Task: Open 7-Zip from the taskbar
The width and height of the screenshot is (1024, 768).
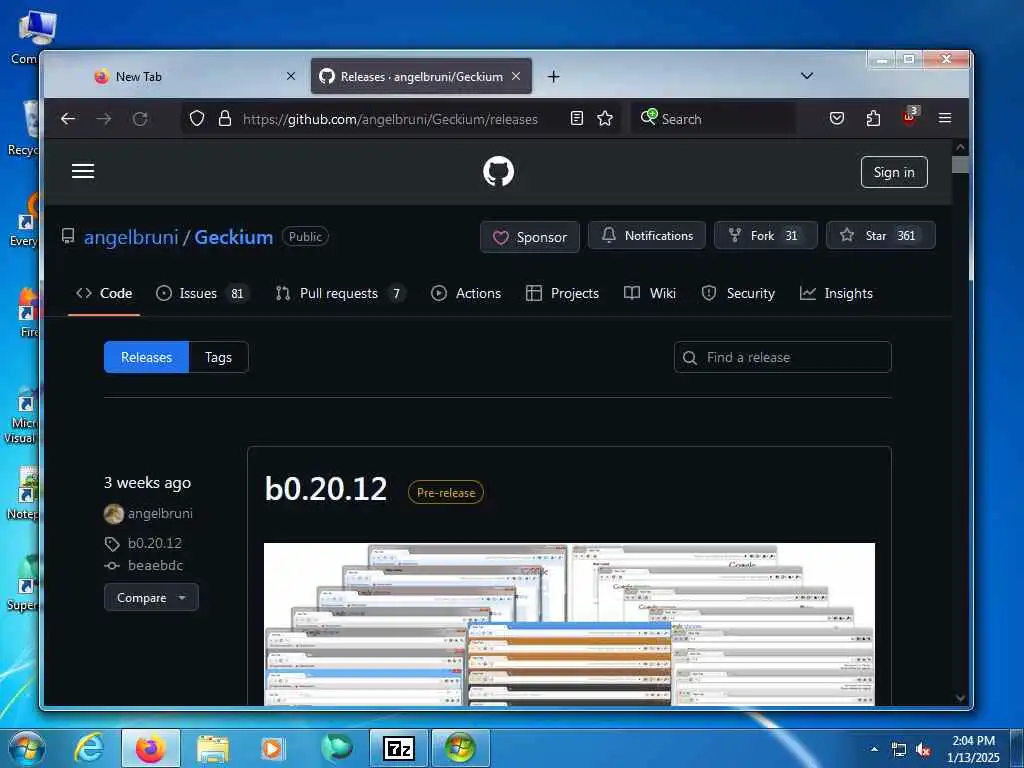Action: click(398, 748)
